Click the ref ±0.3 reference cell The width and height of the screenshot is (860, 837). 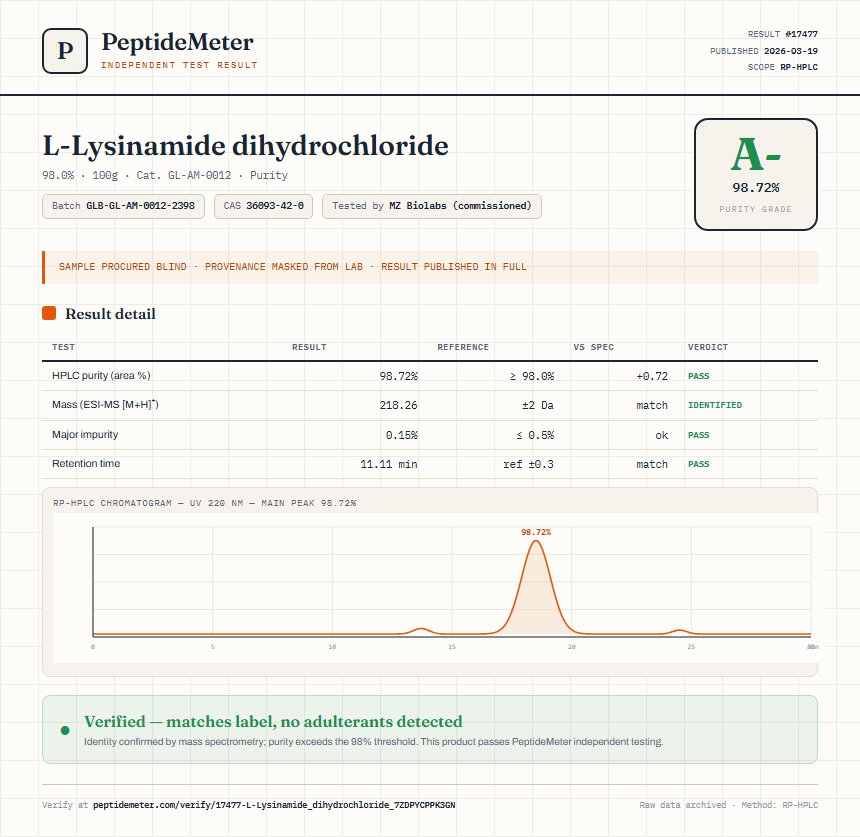[x=529, y=464]
